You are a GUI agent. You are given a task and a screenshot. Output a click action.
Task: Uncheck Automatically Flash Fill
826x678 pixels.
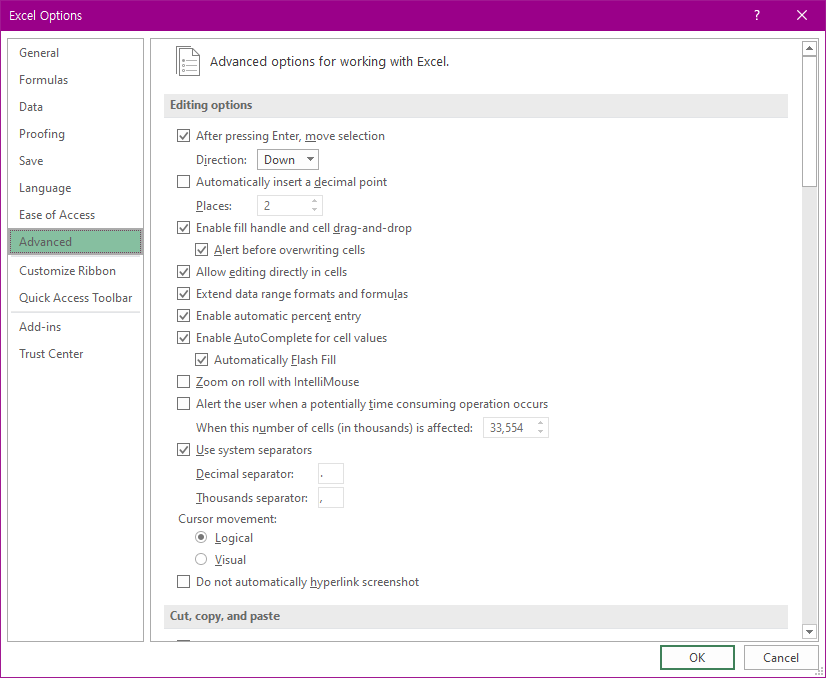(201, 360)
